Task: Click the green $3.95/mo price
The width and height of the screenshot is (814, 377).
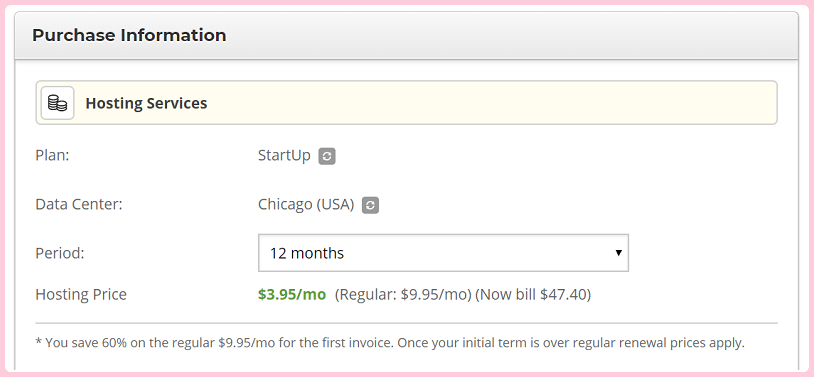Action: coord(292,294)
